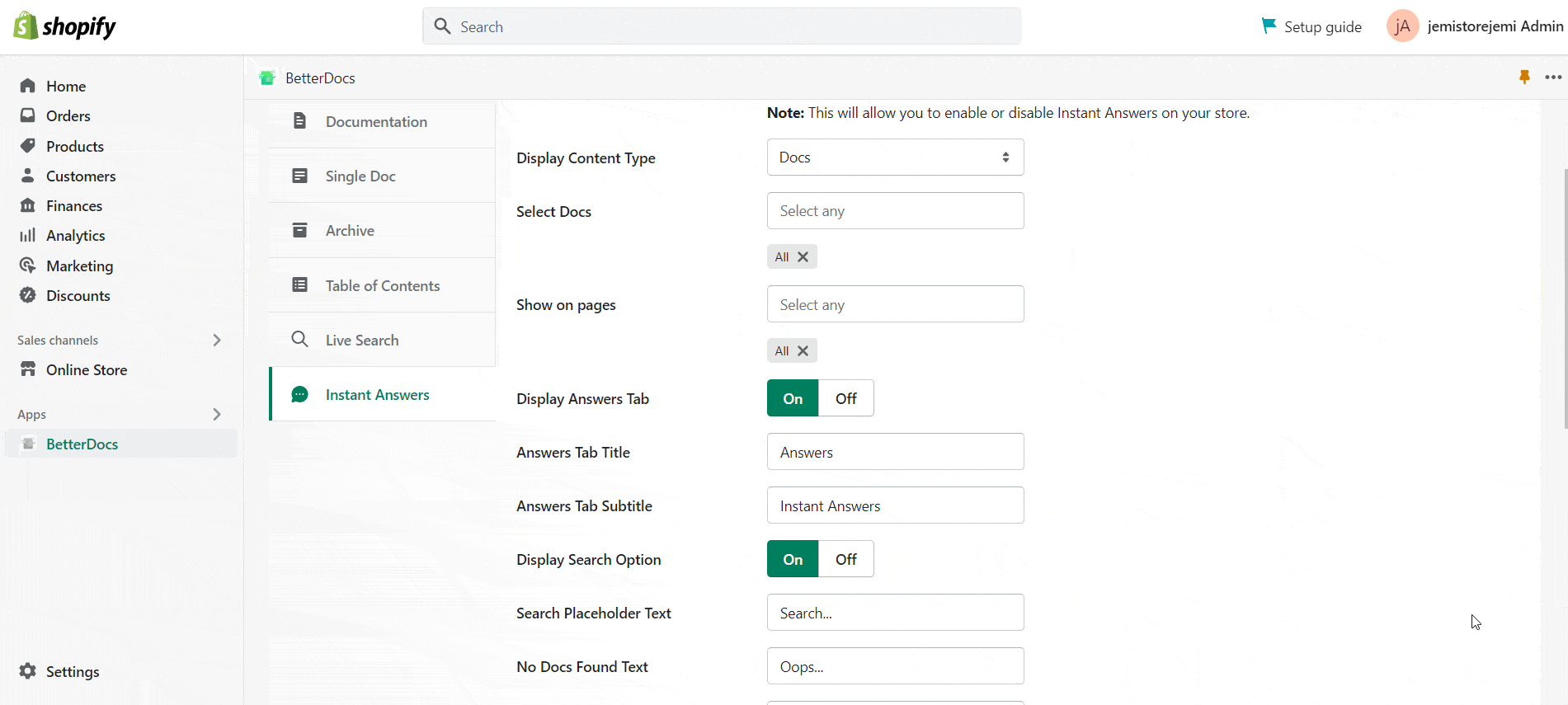Open the Single Doc settings tab
This screenshot has width=1568, height=705.
click(x=382, y=176)
